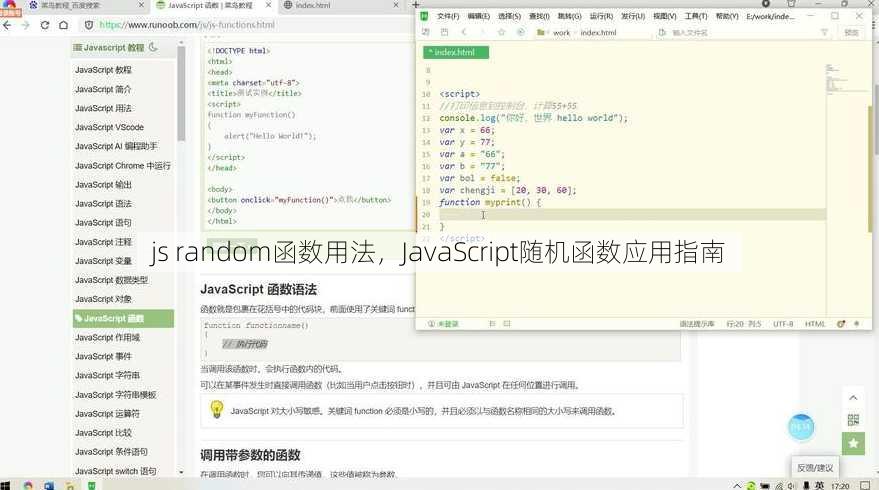Click the sidebar vertical scrollbar
879x490 pixels.
click(x=181, y=93)
